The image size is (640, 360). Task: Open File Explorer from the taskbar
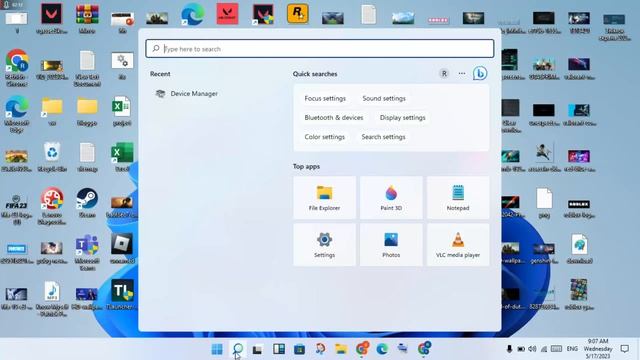pyautogui.click(x=341, y=349)
